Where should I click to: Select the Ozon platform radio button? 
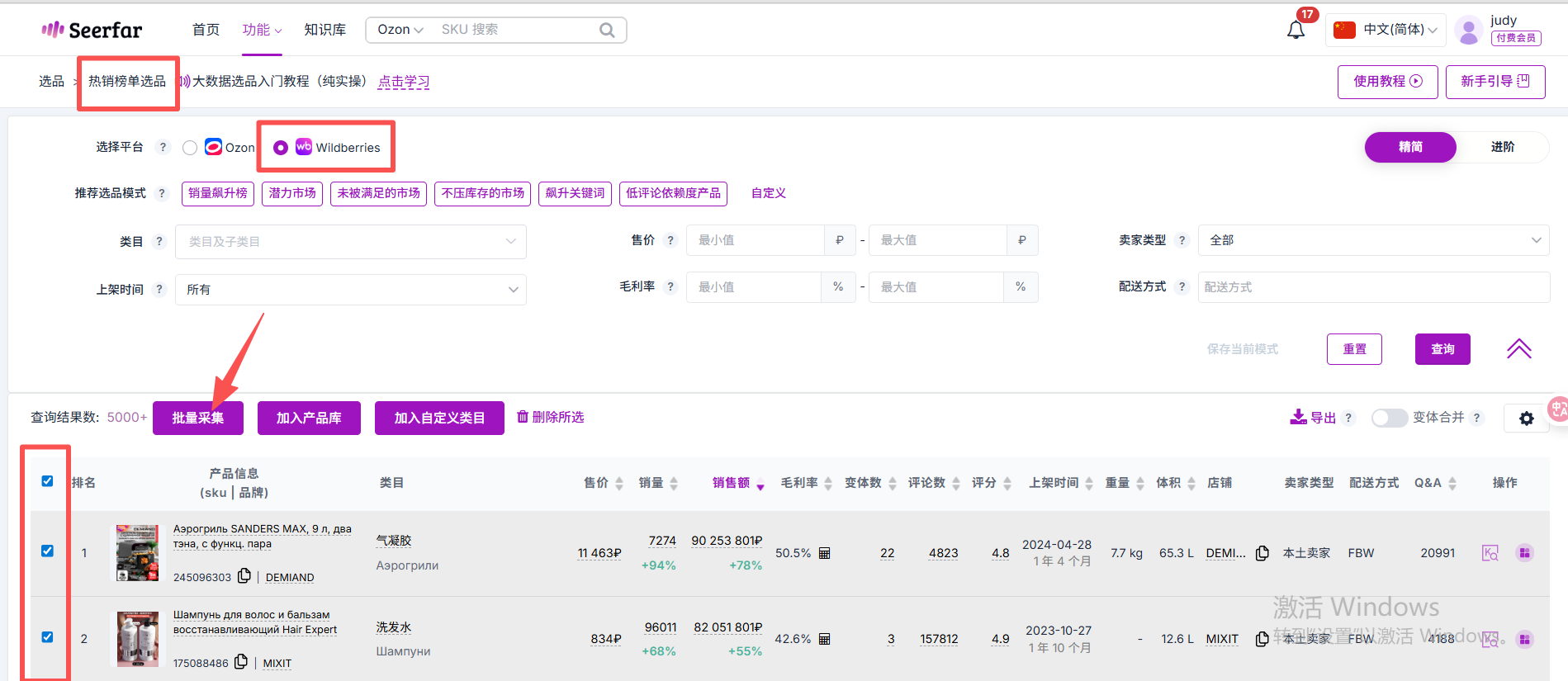tap(190, 148)
